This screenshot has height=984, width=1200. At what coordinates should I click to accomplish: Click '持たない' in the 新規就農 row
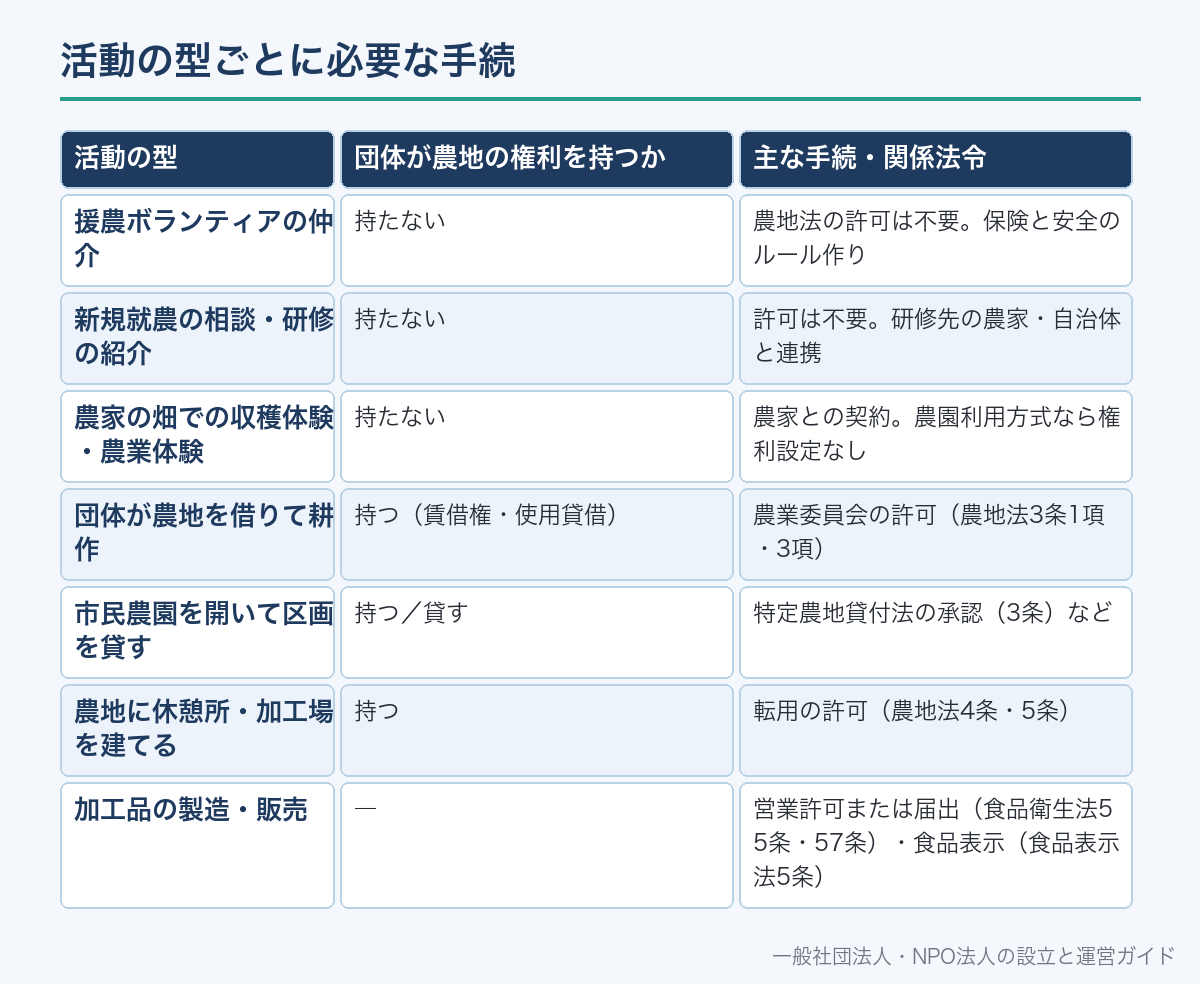pos(537,338)
